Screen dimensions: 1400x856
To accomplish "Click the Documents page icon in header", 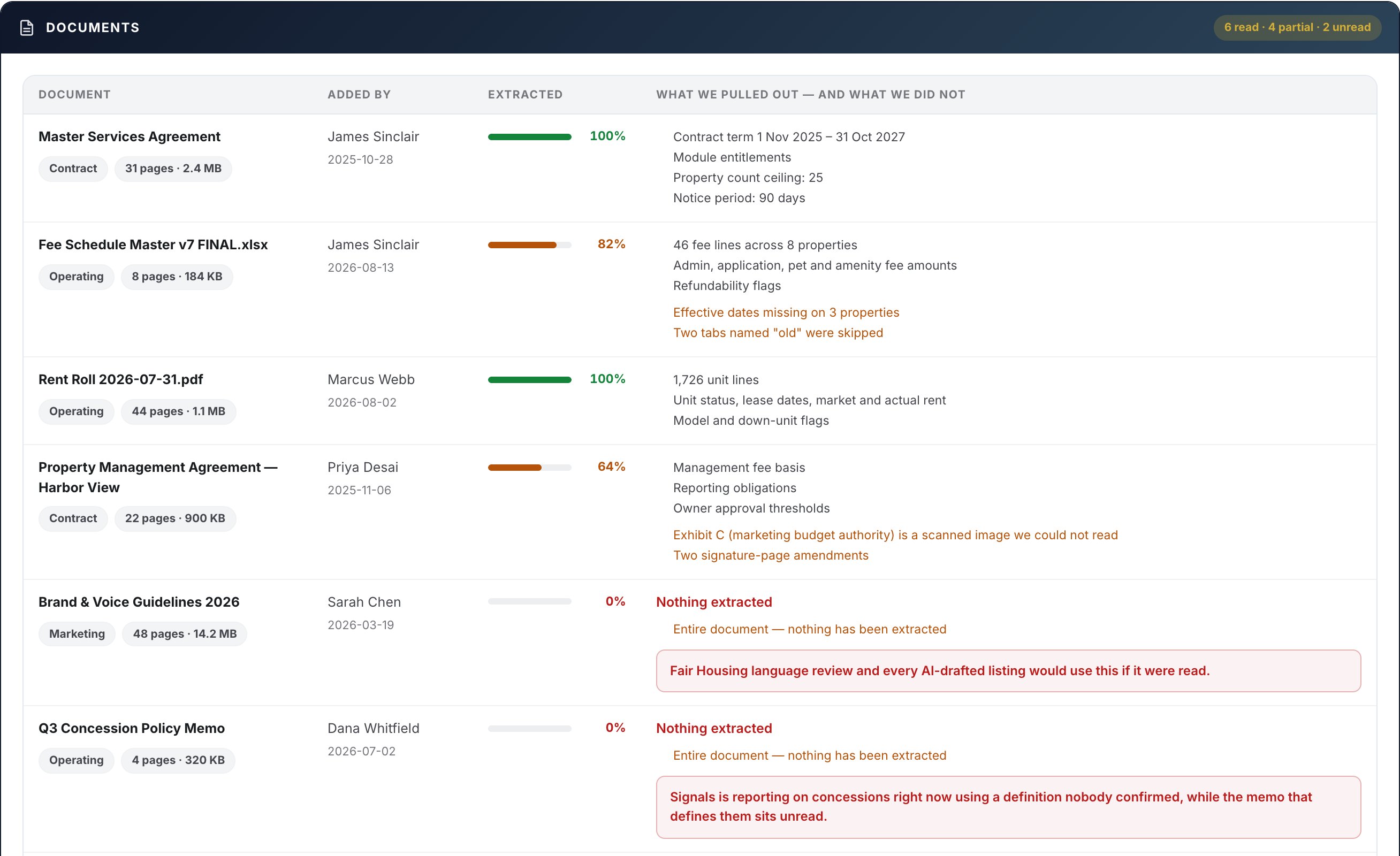I will pyautogui.click(x=27, y=27).
